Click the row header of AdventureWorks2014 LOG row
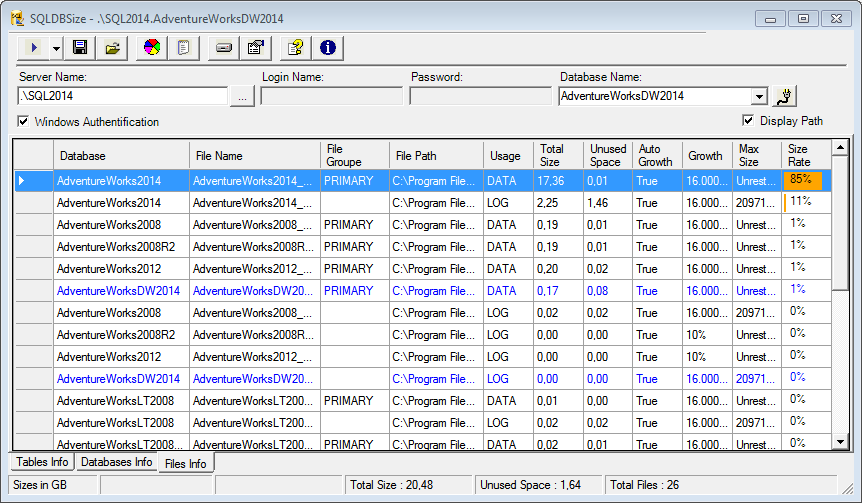862x503 pixels. (34, 202)
